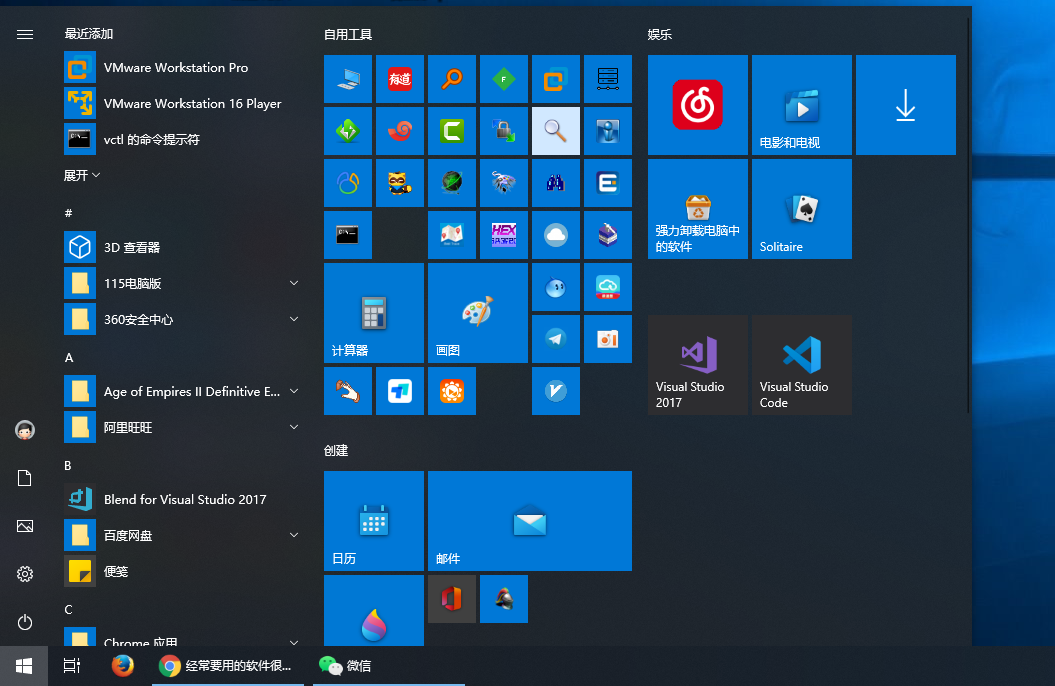
Task: Open the white E on dark blue tile
Action: click(608, 182)
